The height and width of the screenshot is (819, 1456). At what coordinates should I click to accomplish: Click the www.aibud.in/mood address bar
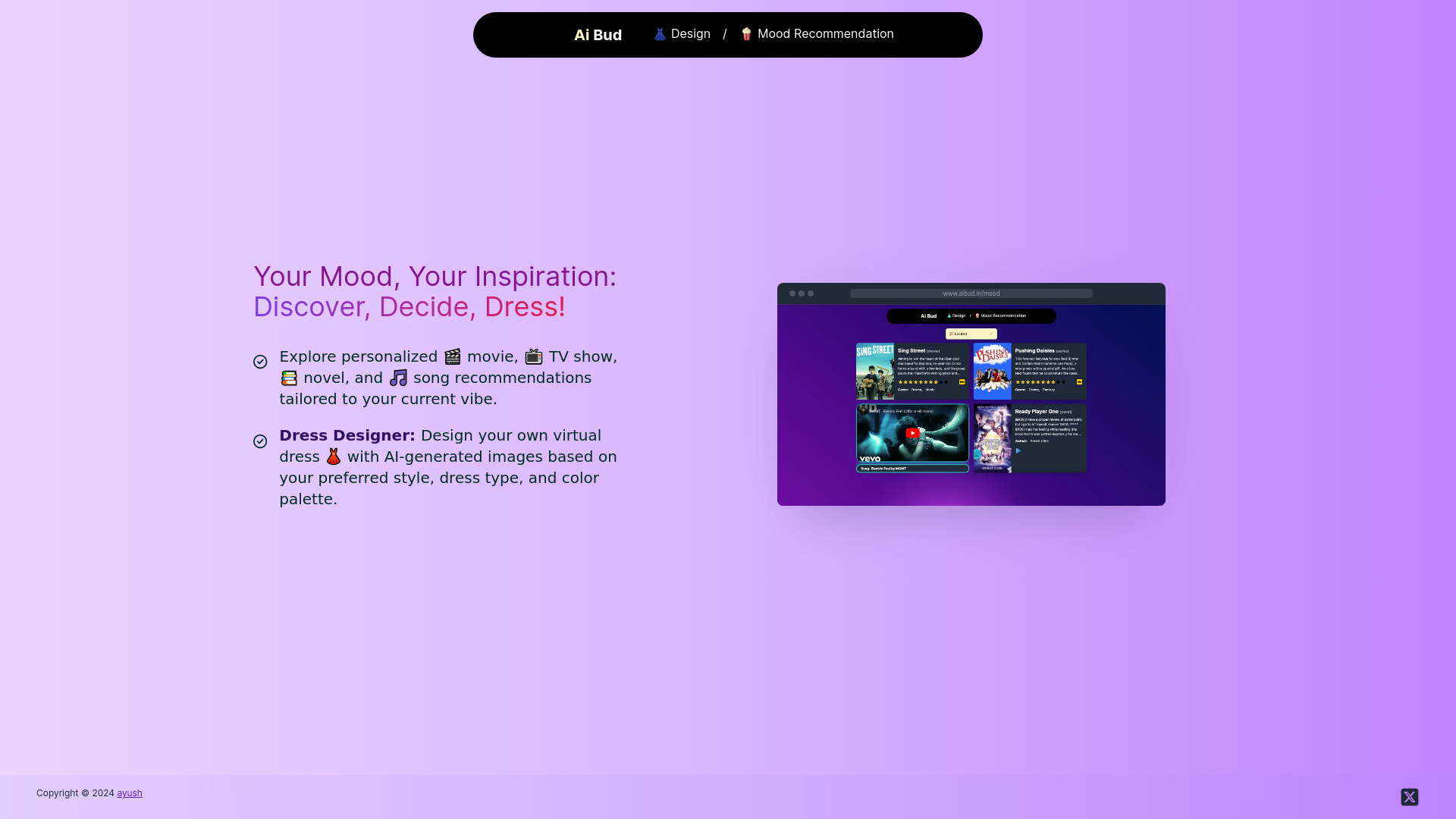(971, 293)
